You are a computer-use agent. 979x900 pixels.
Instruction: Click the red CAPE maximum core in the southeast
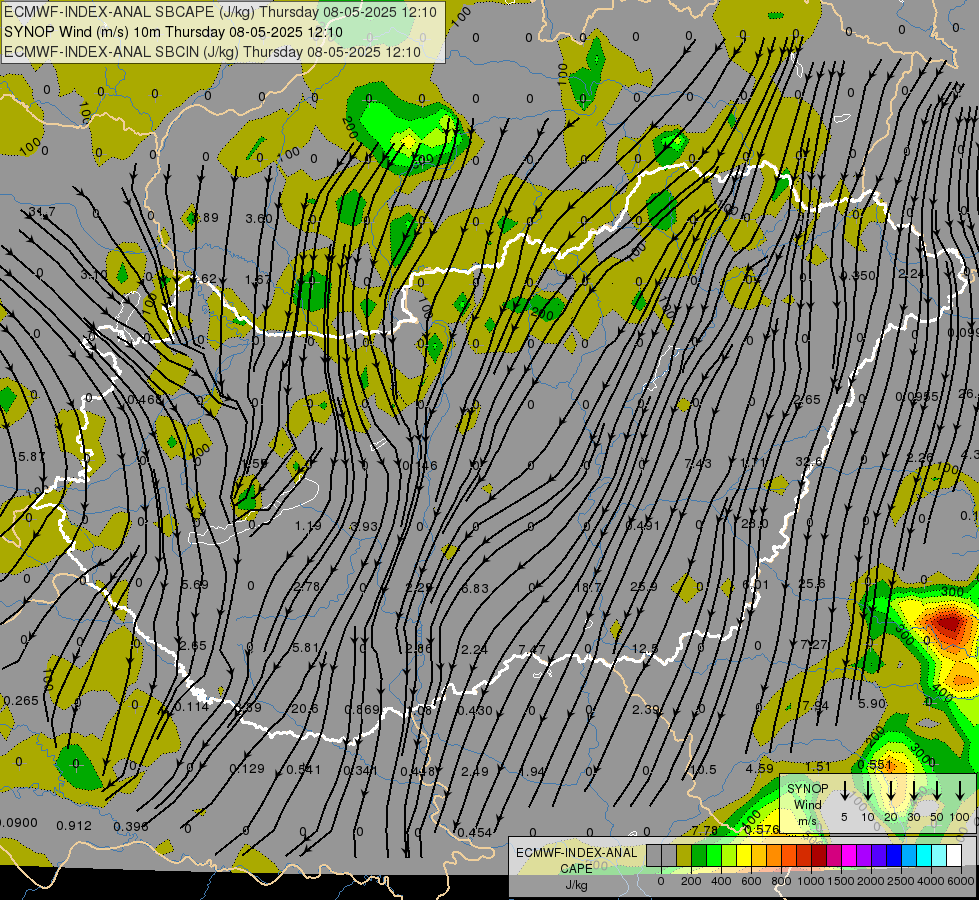[x=949, y=623]
